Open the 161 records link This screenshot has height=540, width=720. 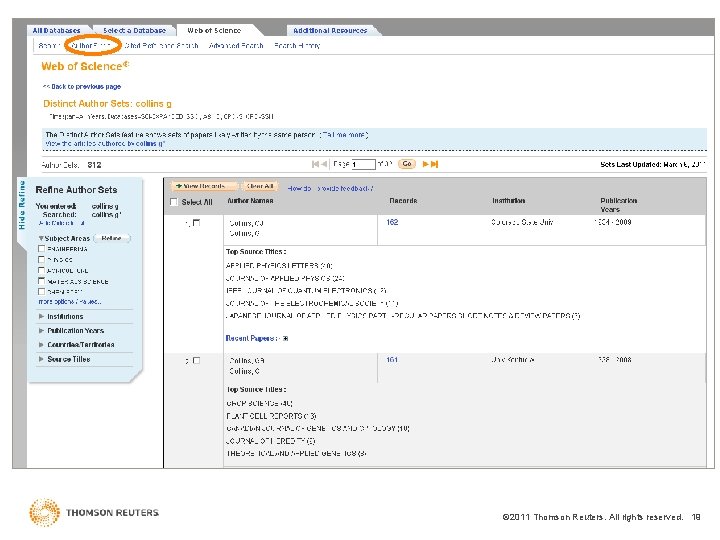pyautogui.click(x=392, y=360)
